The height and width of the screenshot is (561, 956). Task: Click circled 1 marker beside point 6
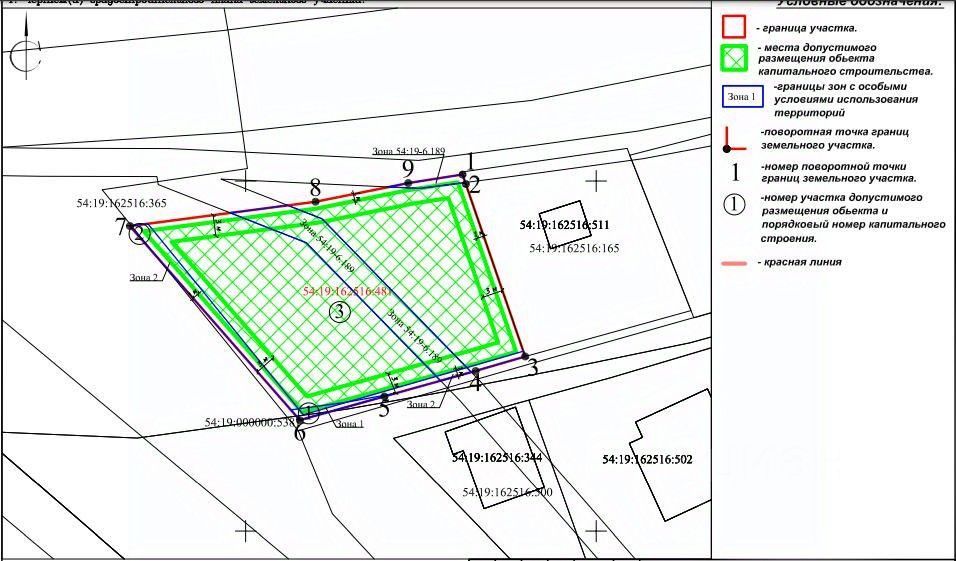(x=309, y=412)
